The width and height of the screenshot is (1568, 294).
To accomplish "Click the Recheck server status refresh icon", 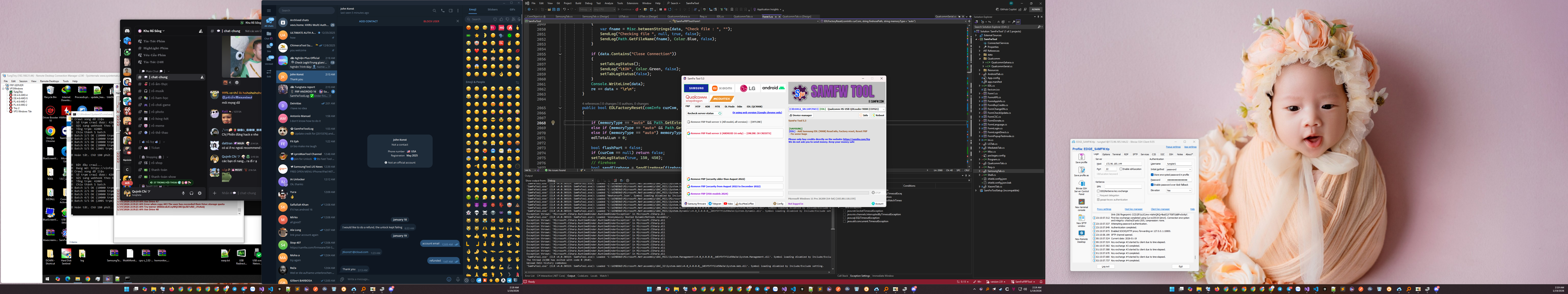I will pos(720,113).
